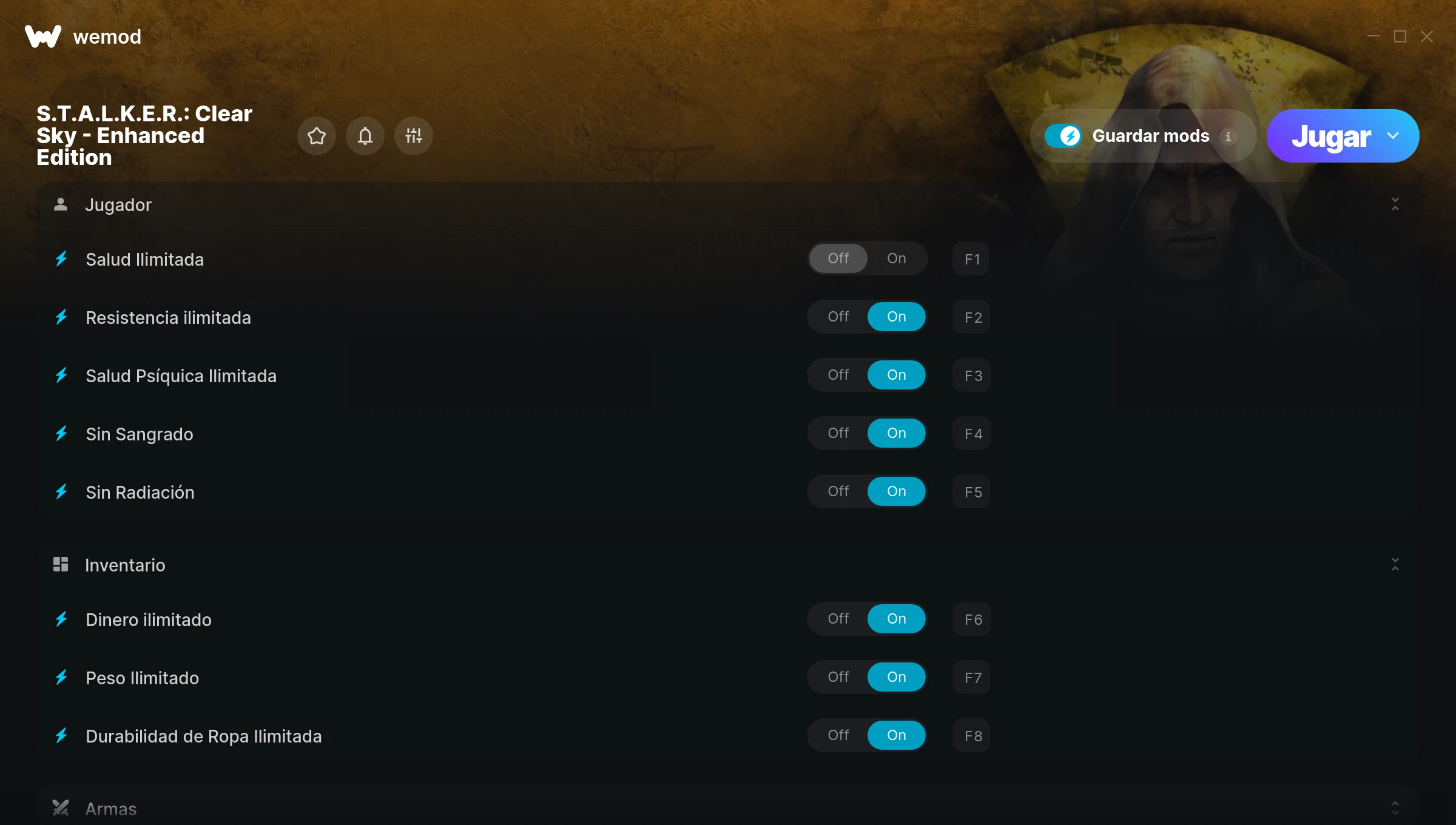
Task: Turn off Resistencia ilimitada
Action: (838, 317)
